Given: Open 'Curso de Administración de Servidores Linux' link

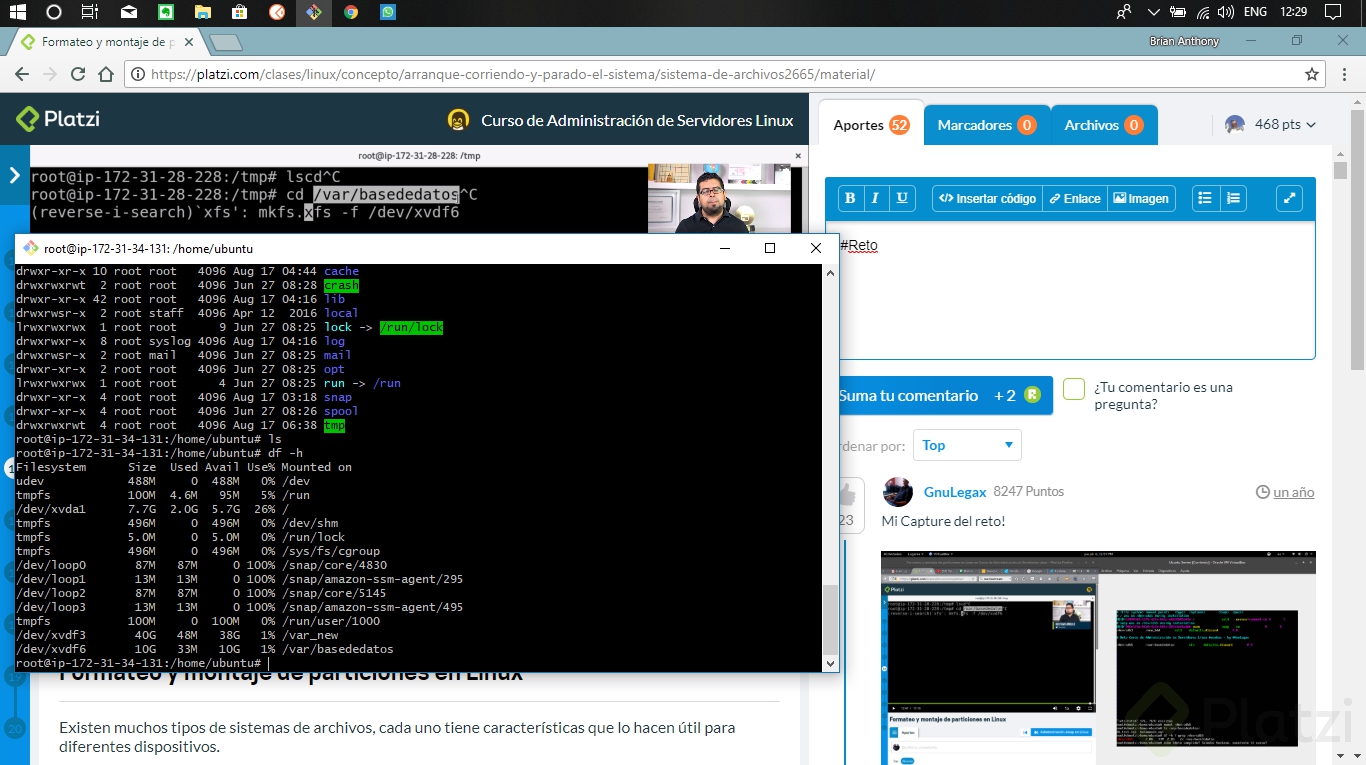Looking at the screenshot, I should [x=637, y=120].
